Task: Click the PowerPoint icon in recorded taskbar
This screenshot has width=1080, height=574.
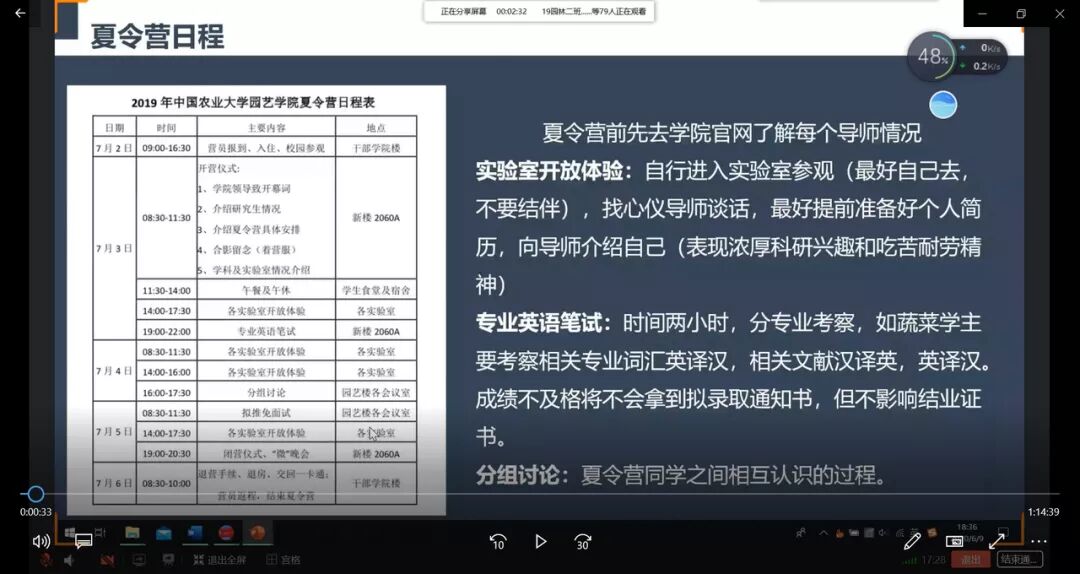Action: pyautogui.click(x=257, y=533)
